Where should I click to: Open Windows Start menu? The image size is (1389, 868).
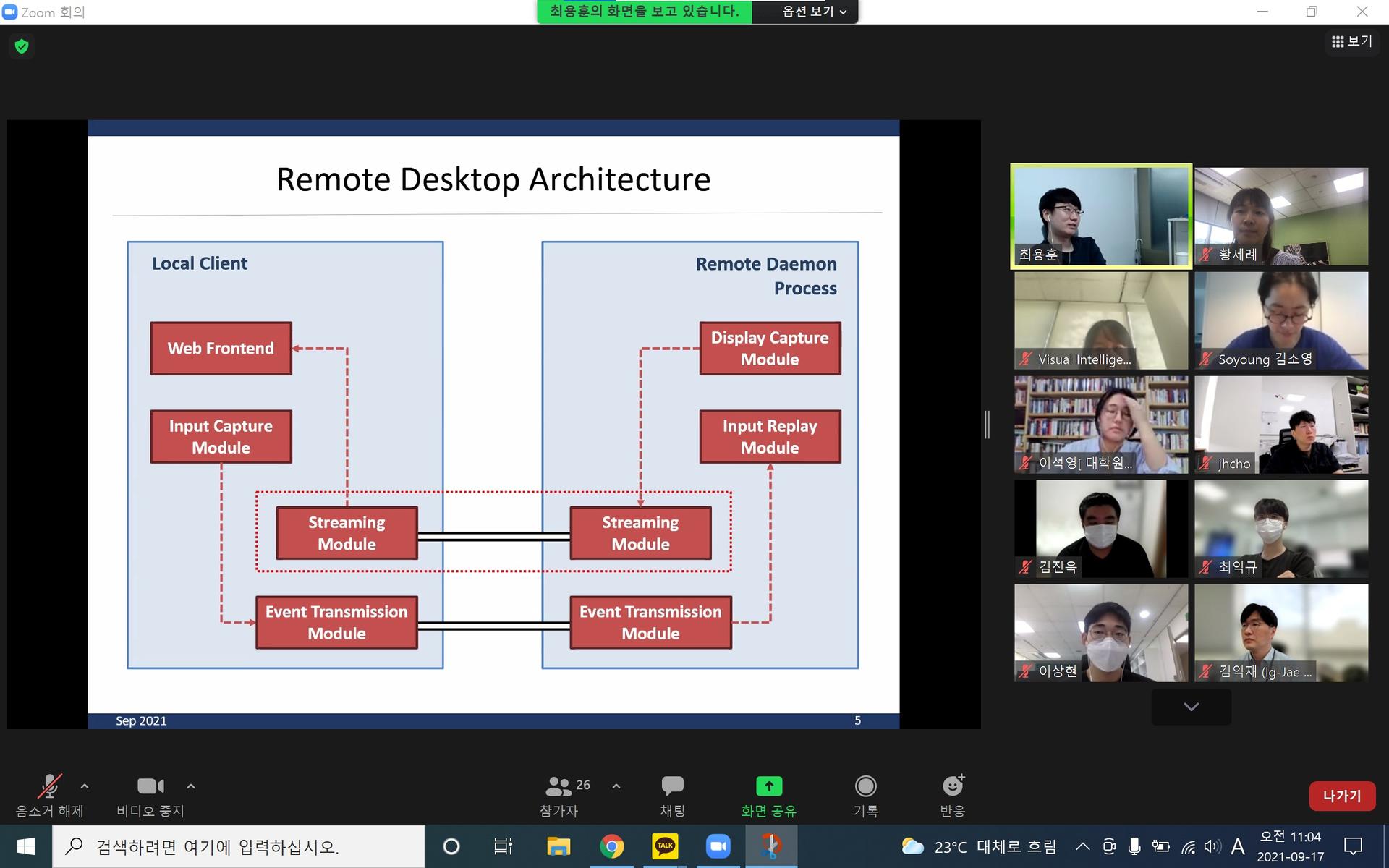[x=26, y=846]
